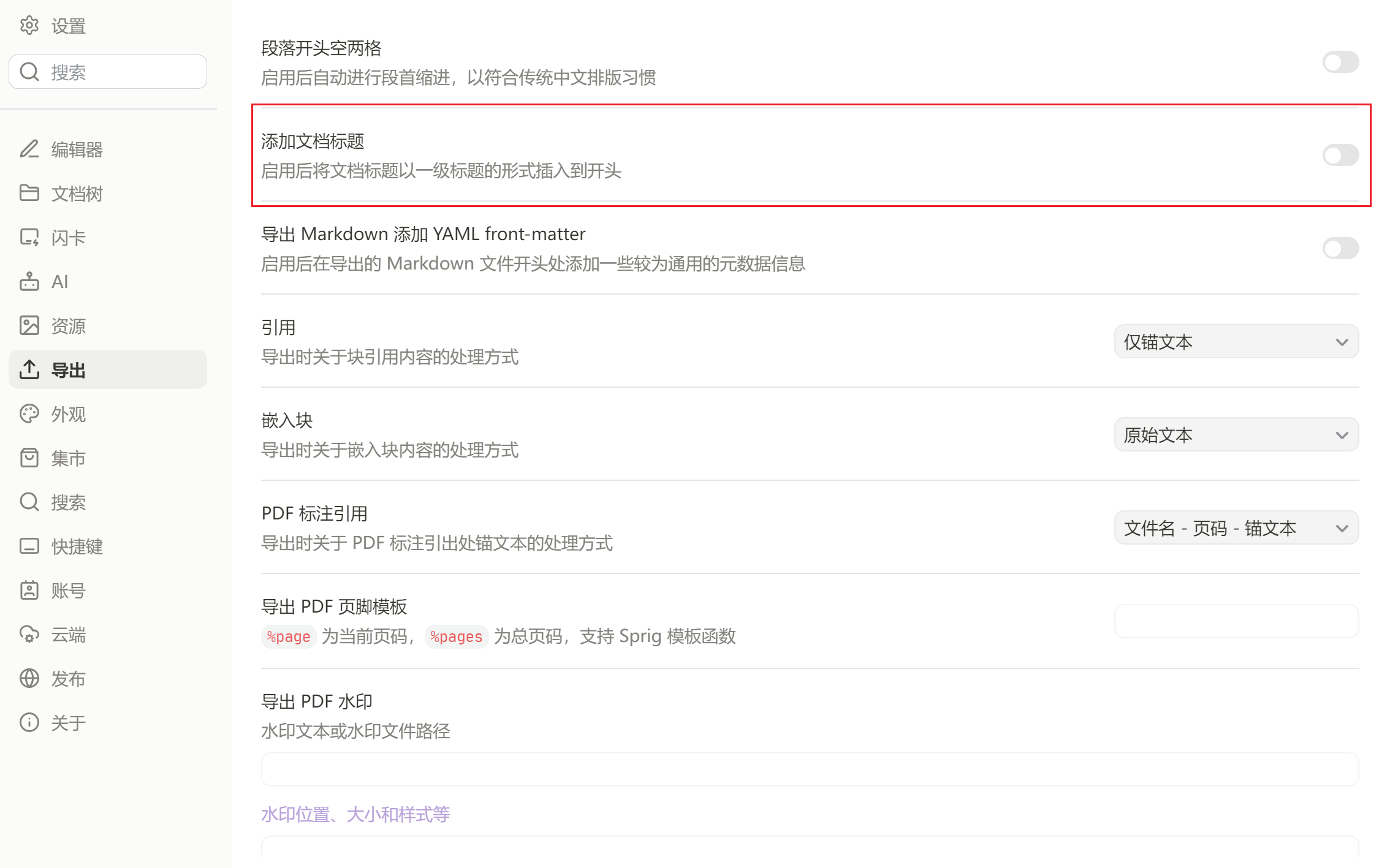Click the 导出 PDF 页脚模板 input field

[1236, 621]
